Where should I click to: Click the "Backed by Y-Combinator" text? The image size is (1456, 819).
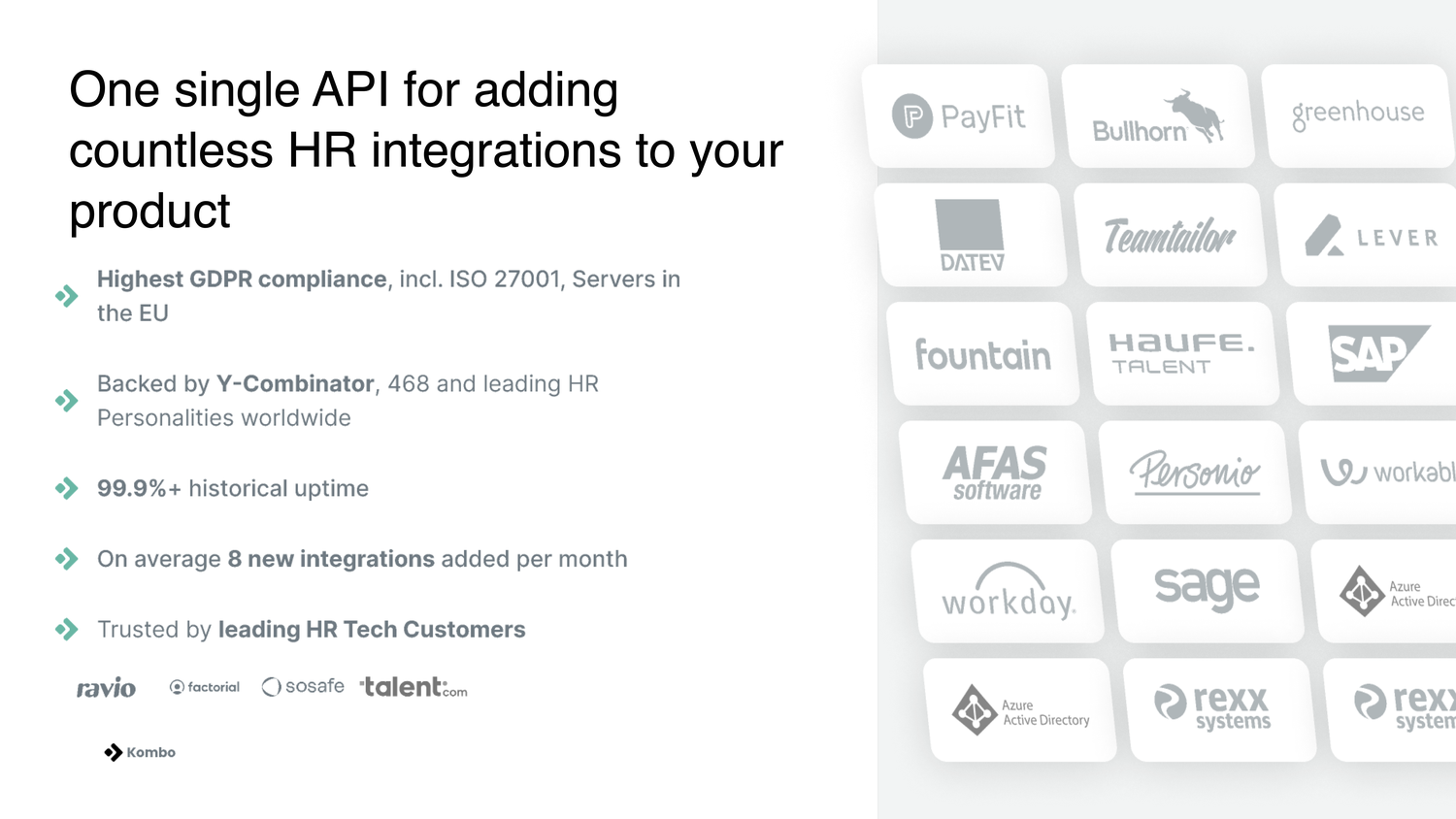pos(236,384)
